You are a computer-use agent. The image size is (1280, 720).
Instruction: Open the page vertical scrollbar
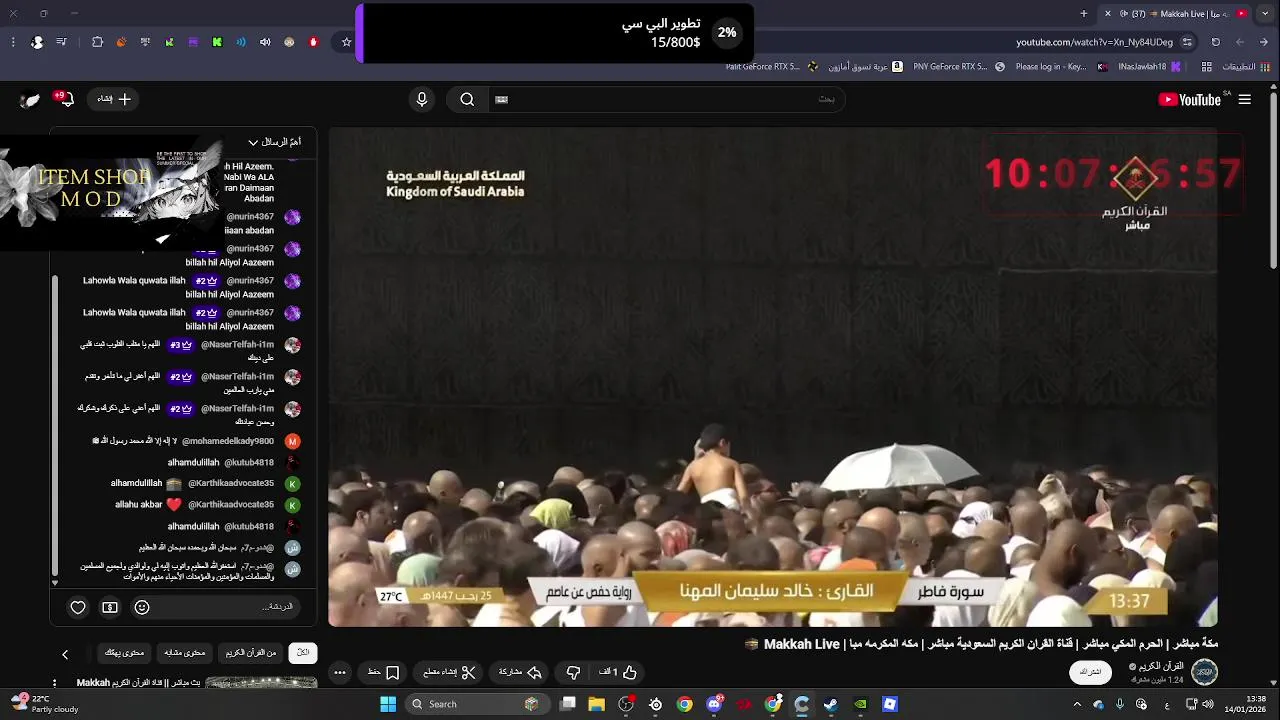pos(1273,180)
